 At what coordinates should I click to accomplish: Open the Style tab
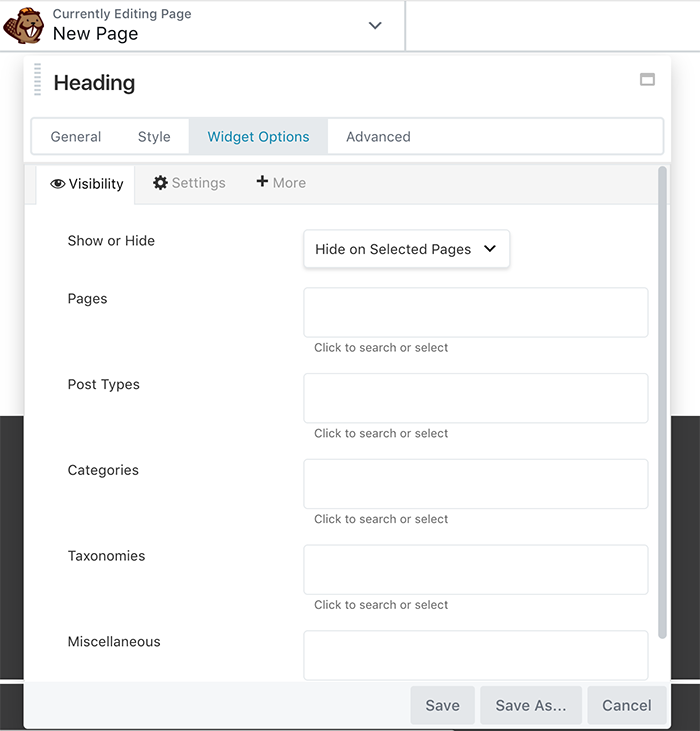click(x=154, y=137)
